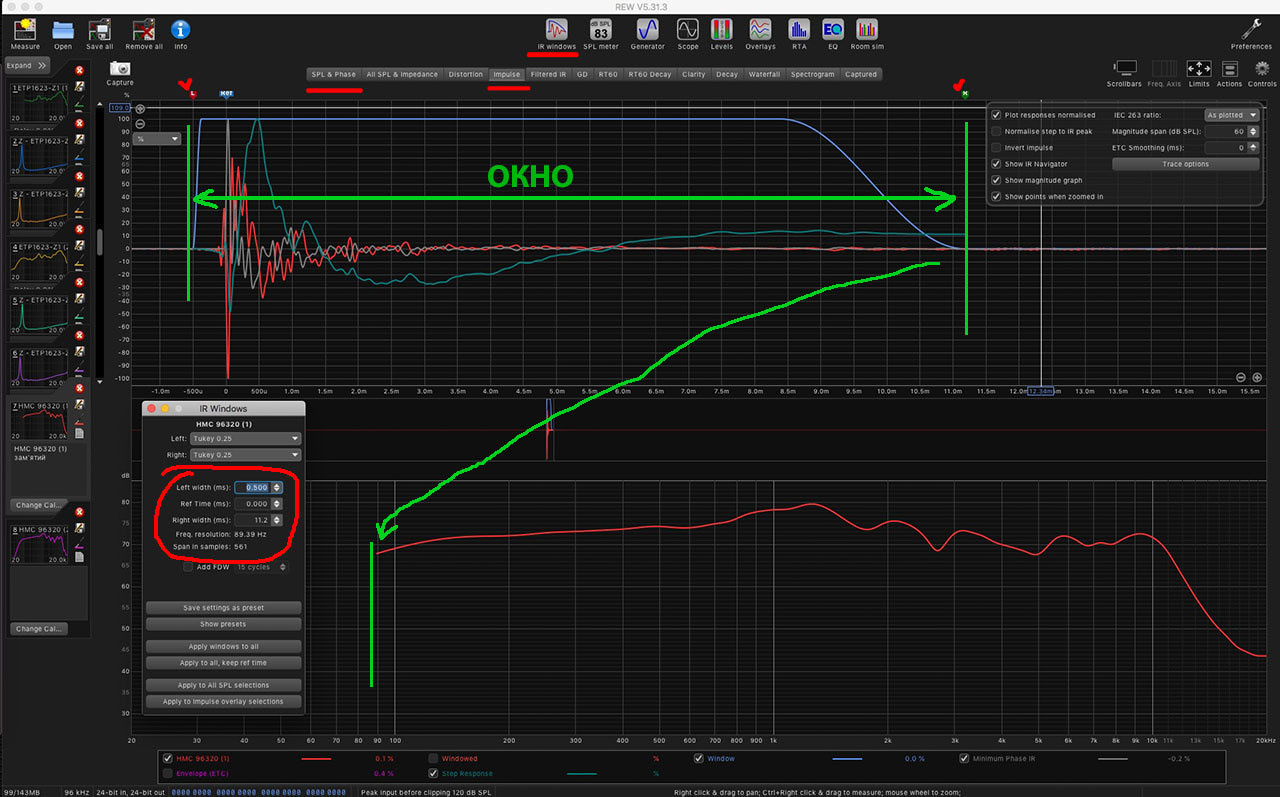Open the Left window type dropdown
This screenshot has height=797, width=1280.
pyautogui.click(x=246, y=439)
